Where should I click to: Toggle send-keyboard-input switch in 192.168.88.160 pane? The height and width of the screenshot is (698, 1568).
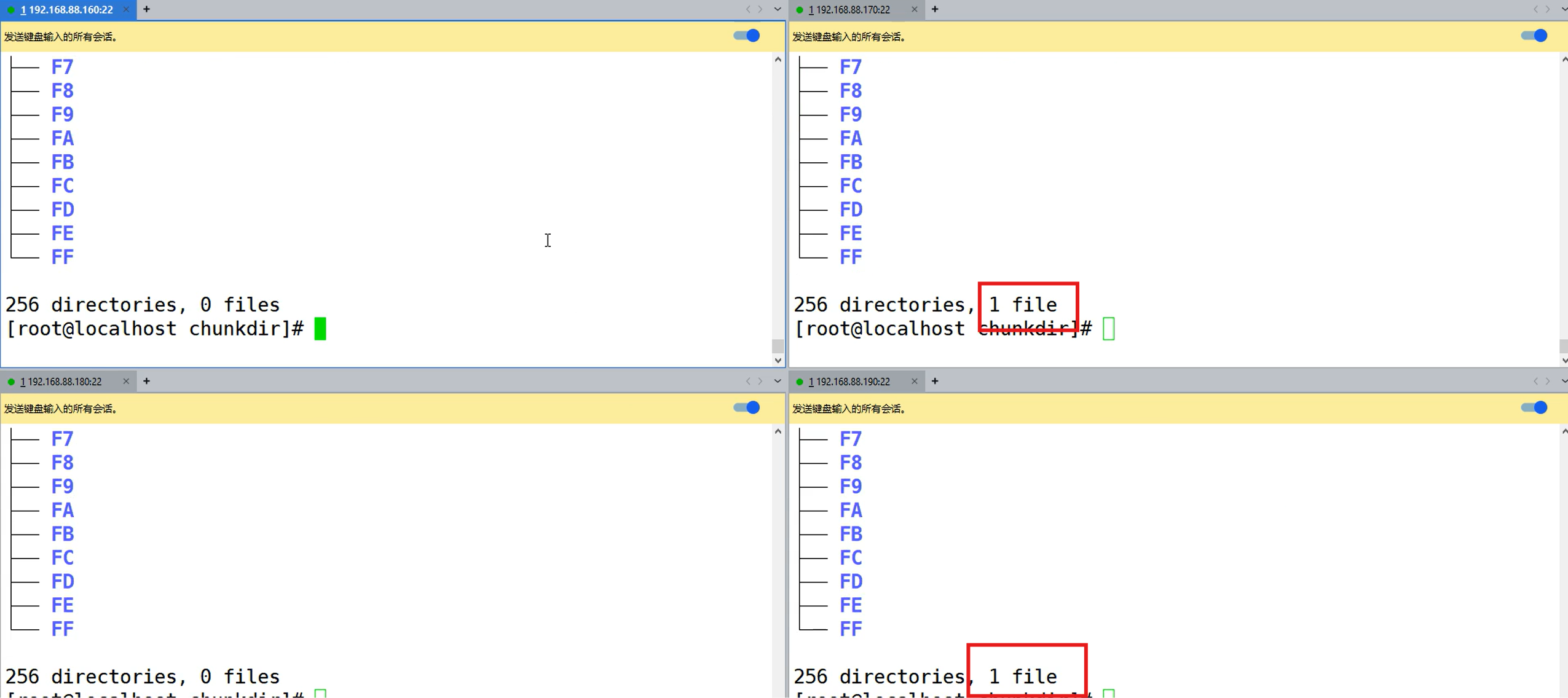[x=747, y=36]
